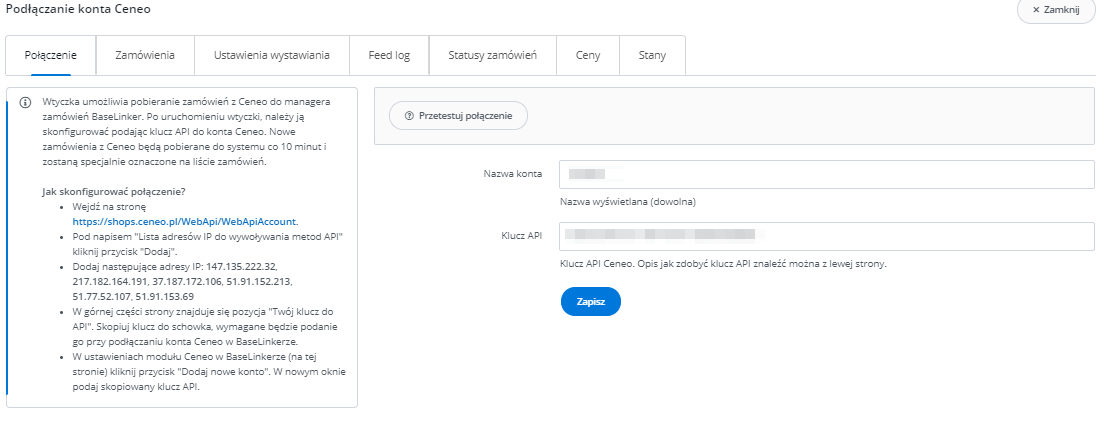The height and width of the screenshot is (423, 1103).
Task: Click the info icon in the help panel
Action: coord(25,102)
